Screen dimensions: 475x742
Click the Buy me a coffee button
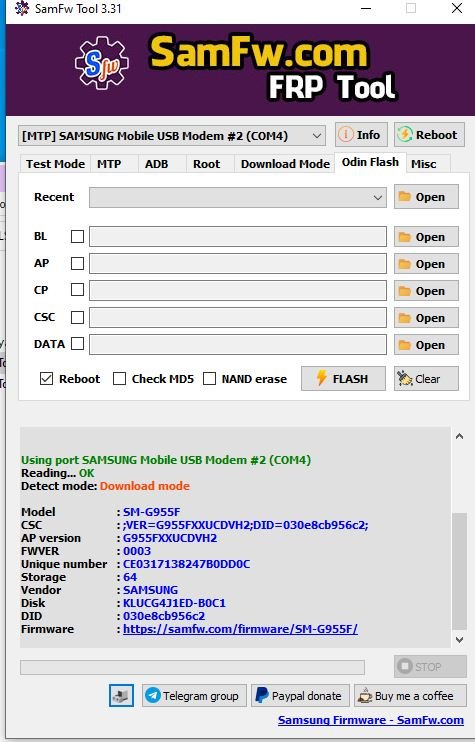410,696
